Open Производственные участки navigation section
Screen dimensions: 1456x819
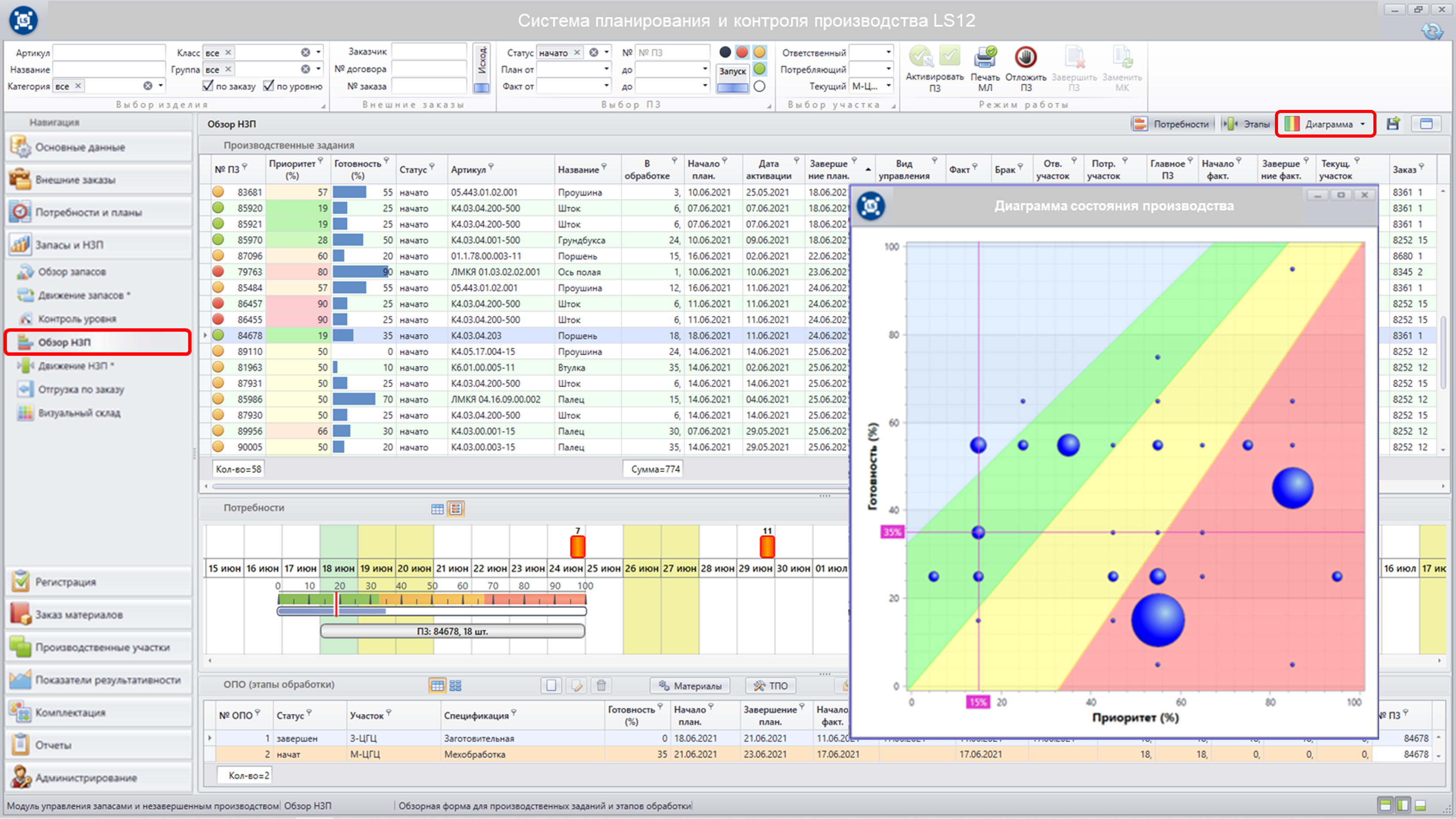pyautogui.click(x=99, y=647)
